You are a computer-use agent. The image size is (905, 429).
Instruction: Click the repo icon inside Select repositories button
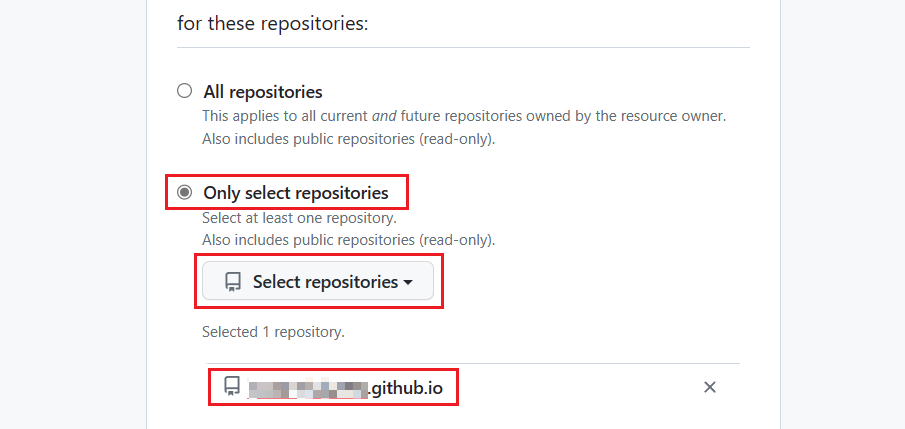(233, 282)
